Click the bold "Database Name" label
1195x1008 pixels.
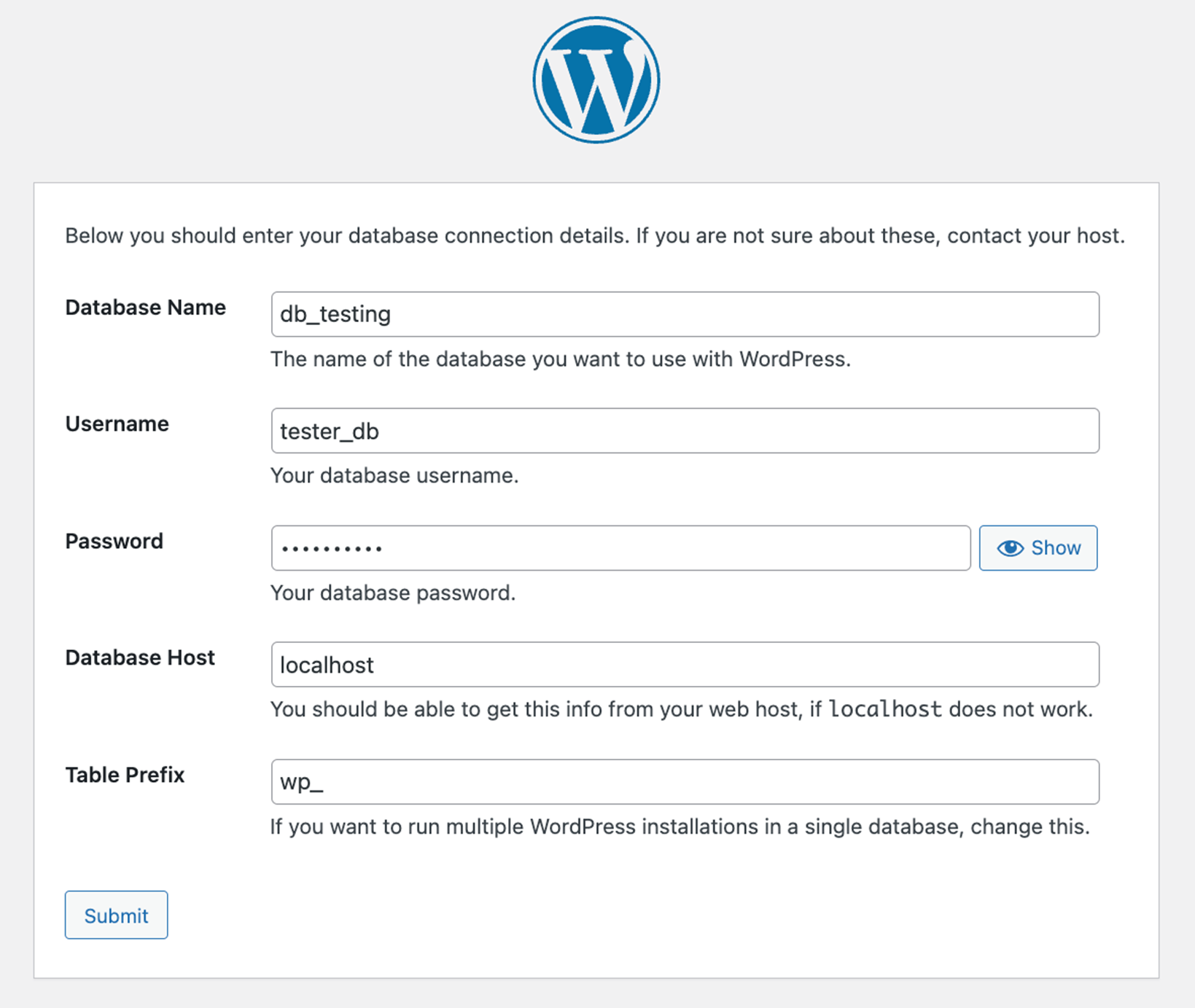[x=145, y=308]
